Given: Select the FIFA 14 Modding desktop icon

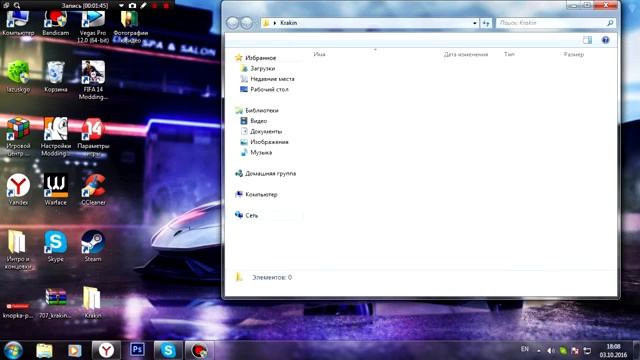Looking at the screenshot, I should click(93, 80).
